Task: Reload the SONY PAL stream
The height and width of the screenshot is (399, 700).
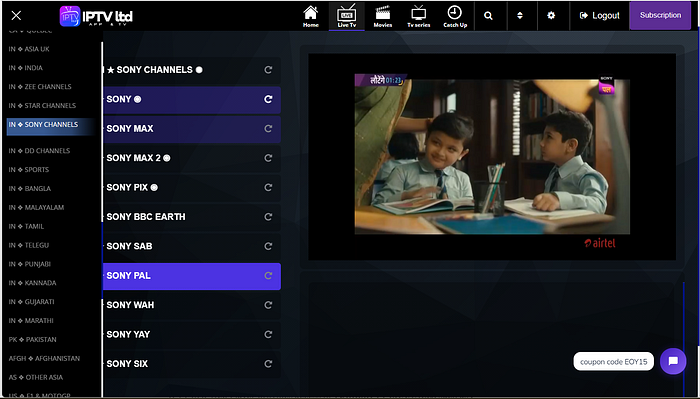Action: [x=268, y=275]
